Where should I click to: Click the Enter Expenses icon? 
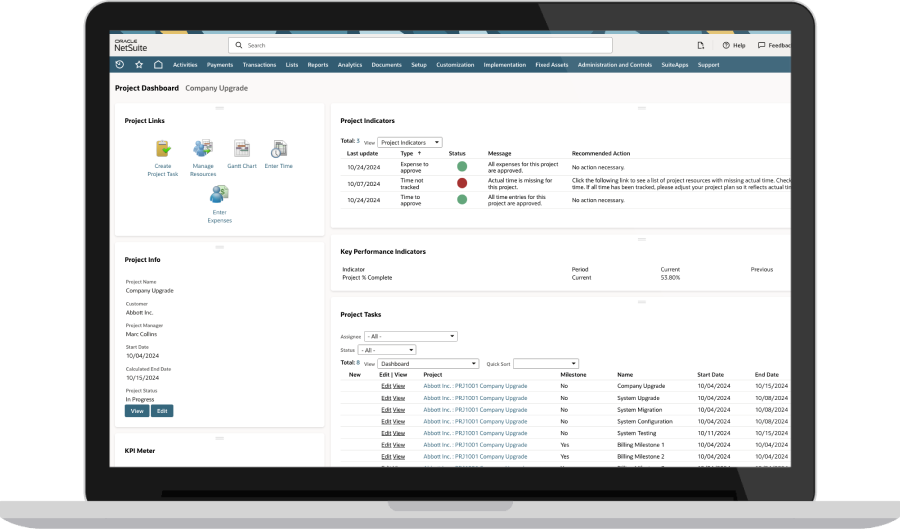click(220, 197)
